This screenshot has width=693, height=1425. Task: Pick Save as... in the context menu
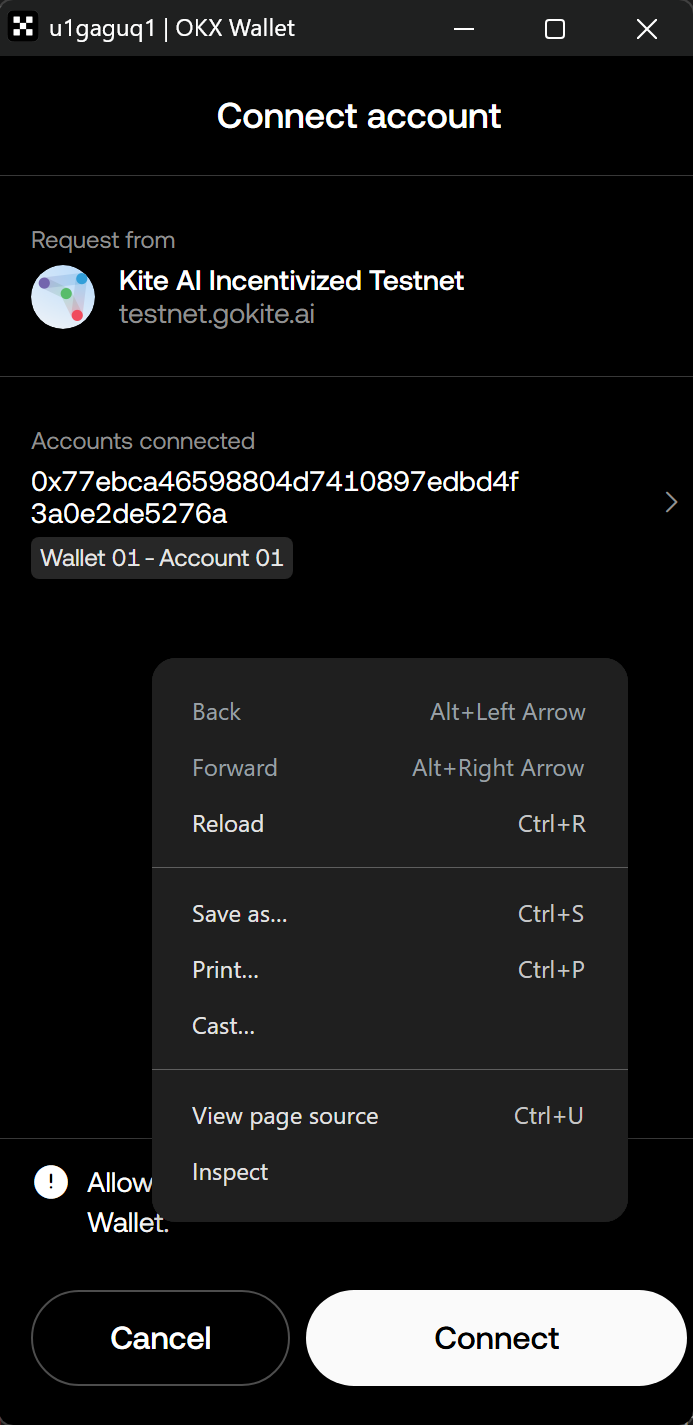pyautogui.click(x=240, y=914)
